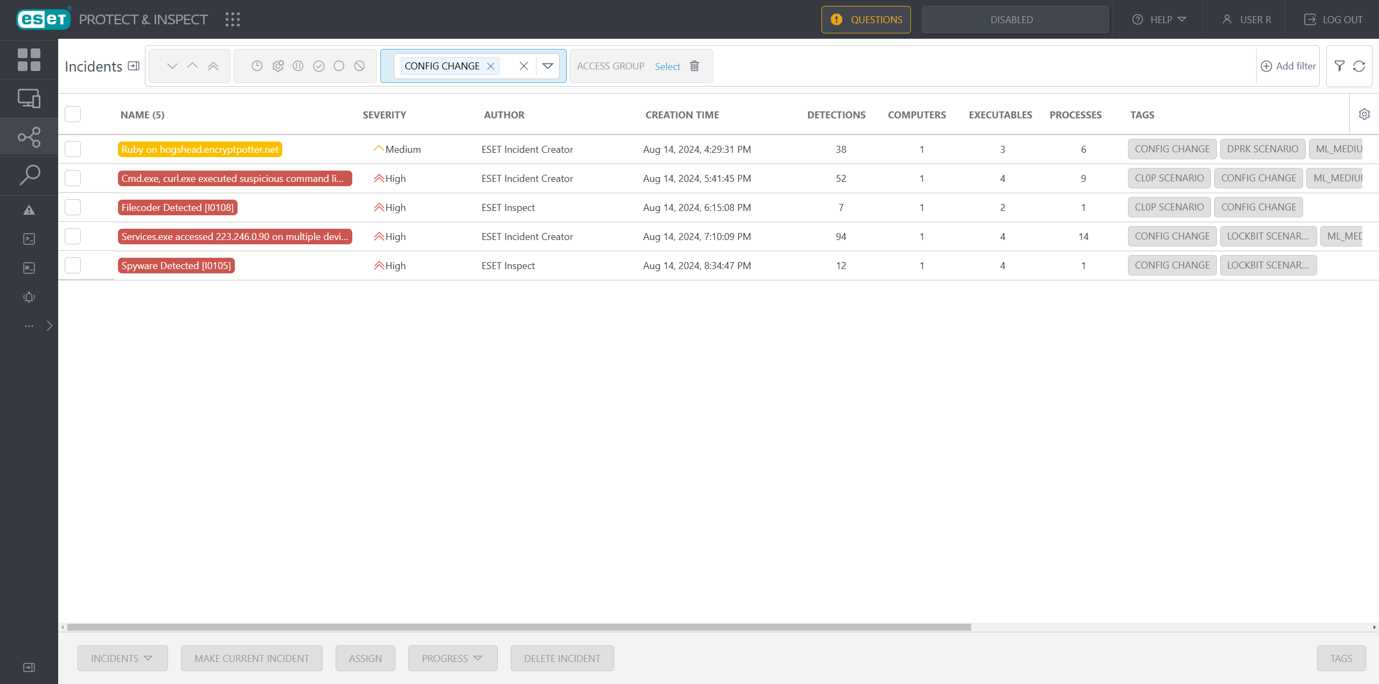Open the filter presets funnel icon
1379x684 pixels.
1339,66
